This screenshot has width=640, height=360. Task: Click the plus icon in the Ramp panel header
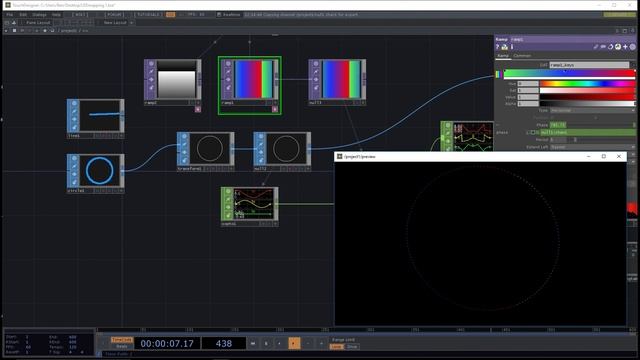click(625, 47)
